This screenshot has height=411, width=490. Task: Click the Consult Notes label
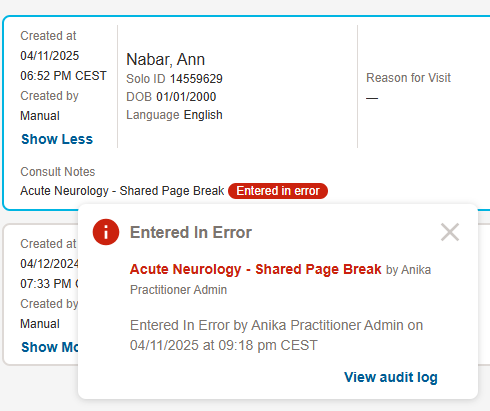(x=58, y=172)
